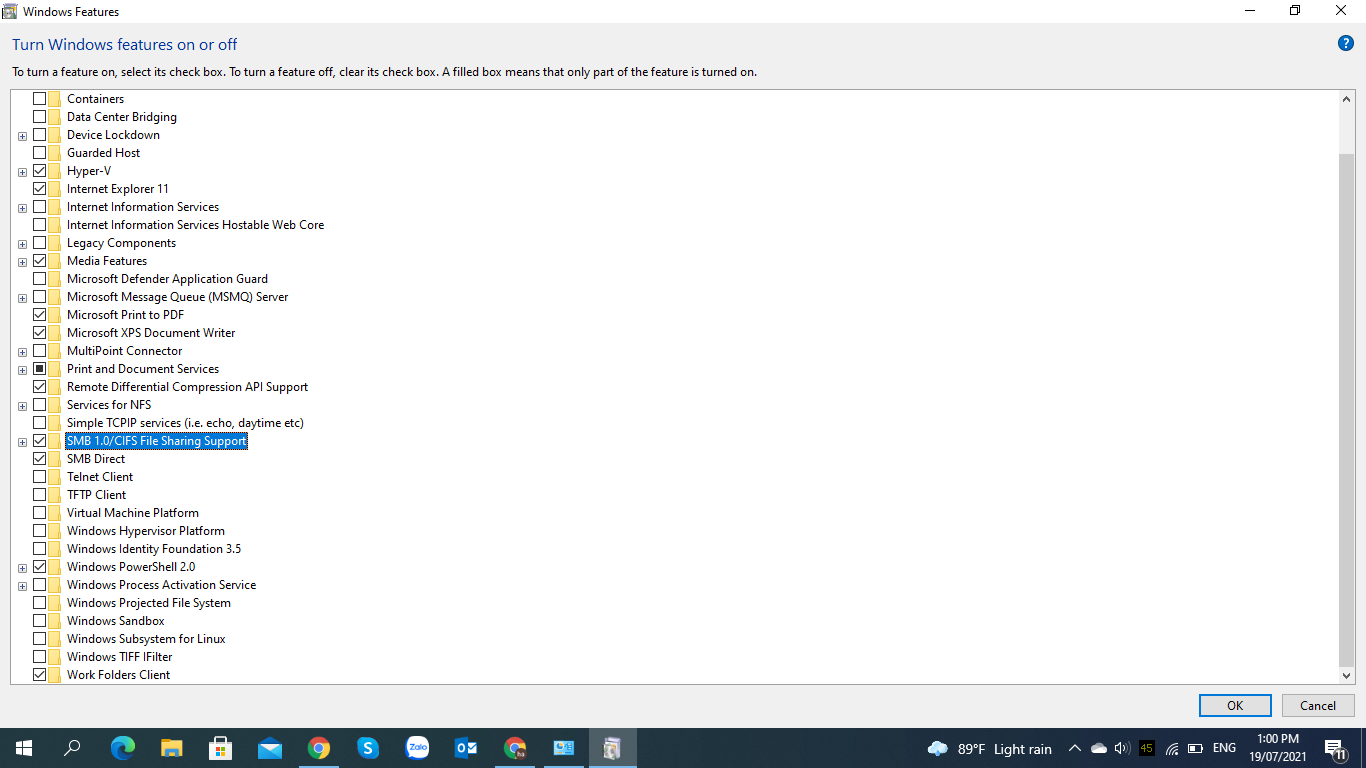Launch Microsoft Edge from the taskbar
1366x768 pixels.
coord(123,748)
